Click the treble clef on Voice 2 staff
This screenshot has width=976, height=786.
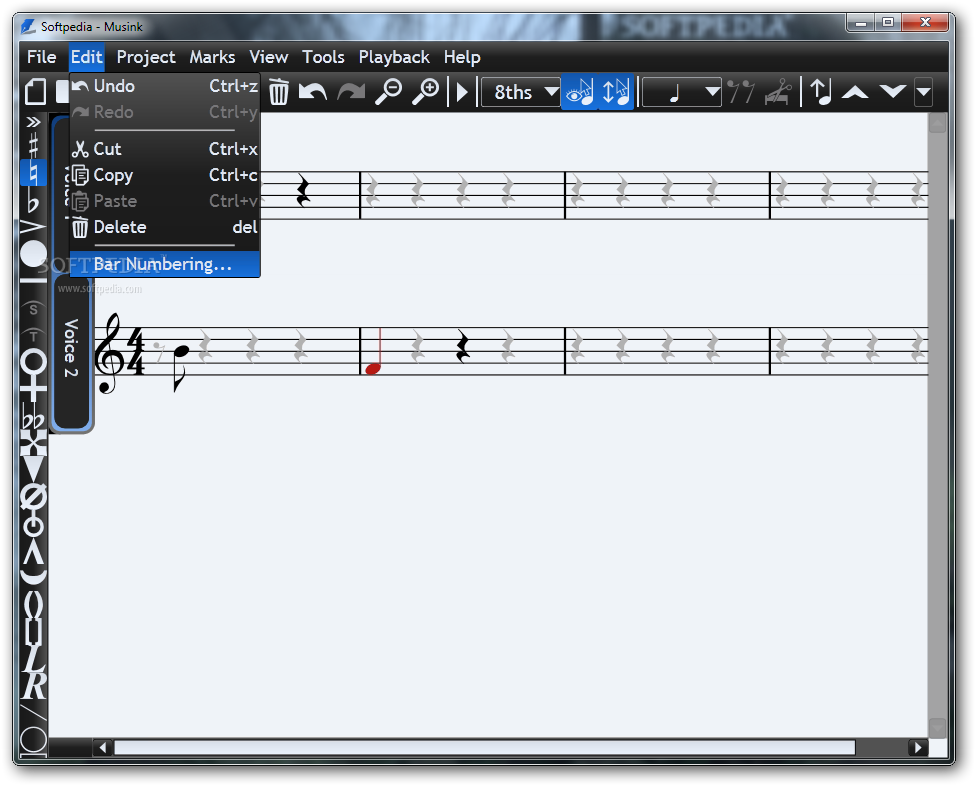click(x=108, y=353)
